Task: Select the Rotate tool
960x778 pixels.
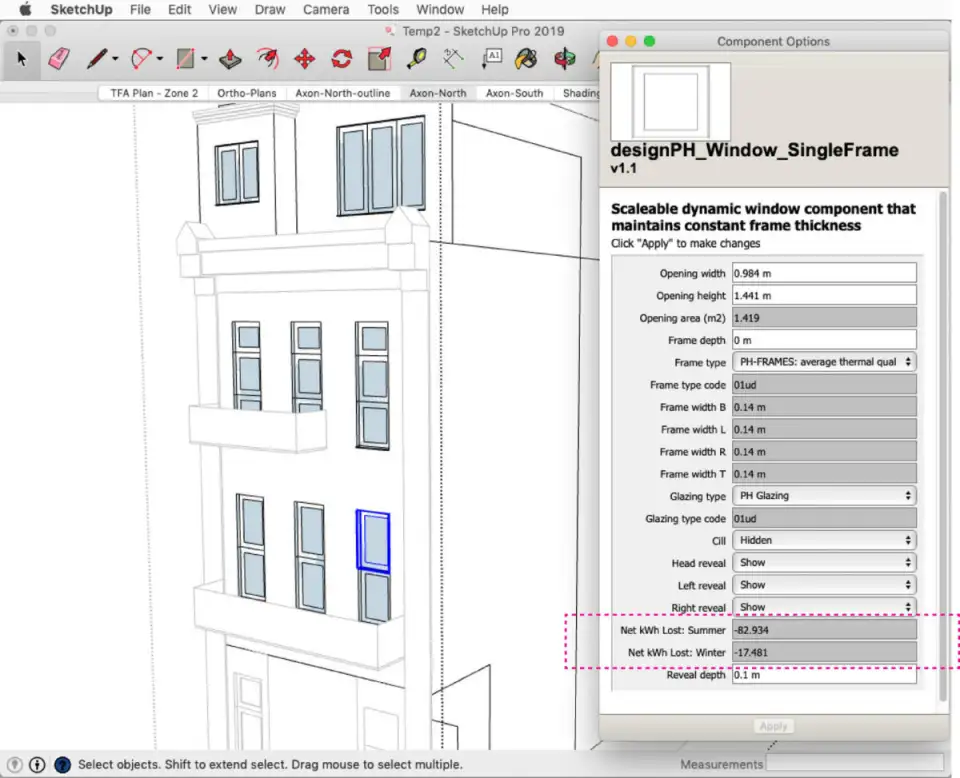Action: point(342,59)
